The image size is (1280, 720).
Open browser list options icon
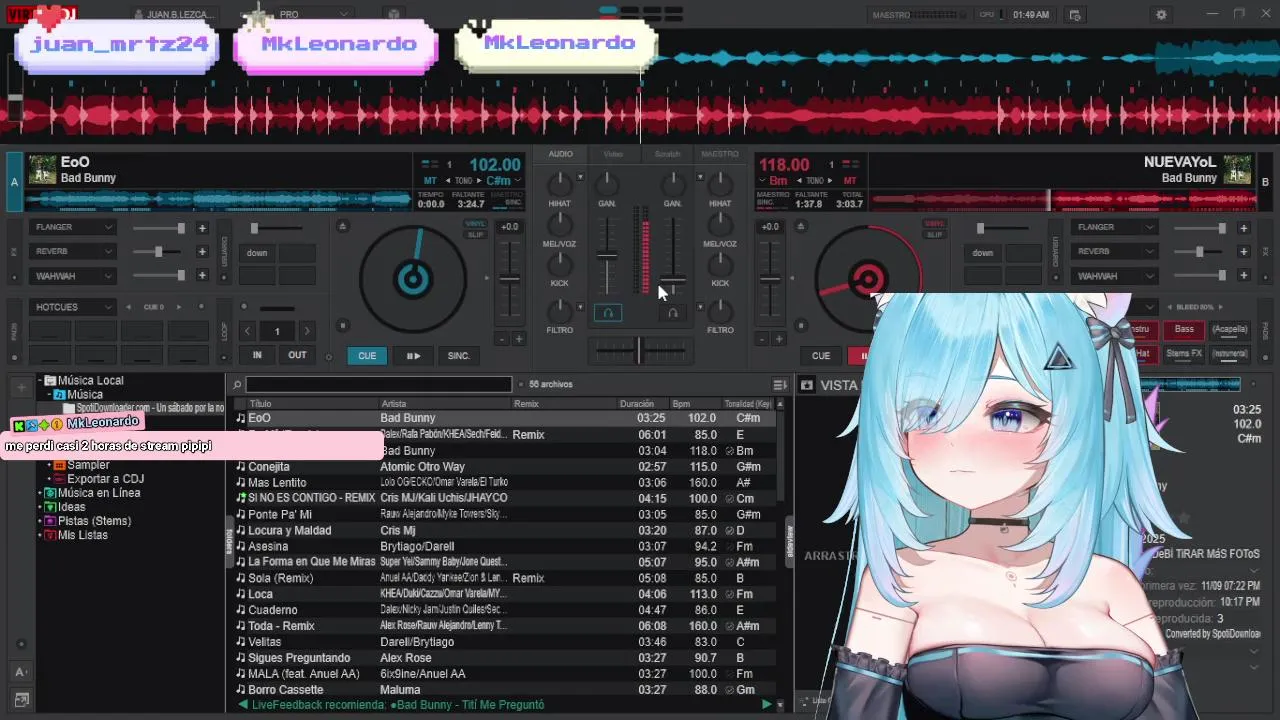click(780, 385)
